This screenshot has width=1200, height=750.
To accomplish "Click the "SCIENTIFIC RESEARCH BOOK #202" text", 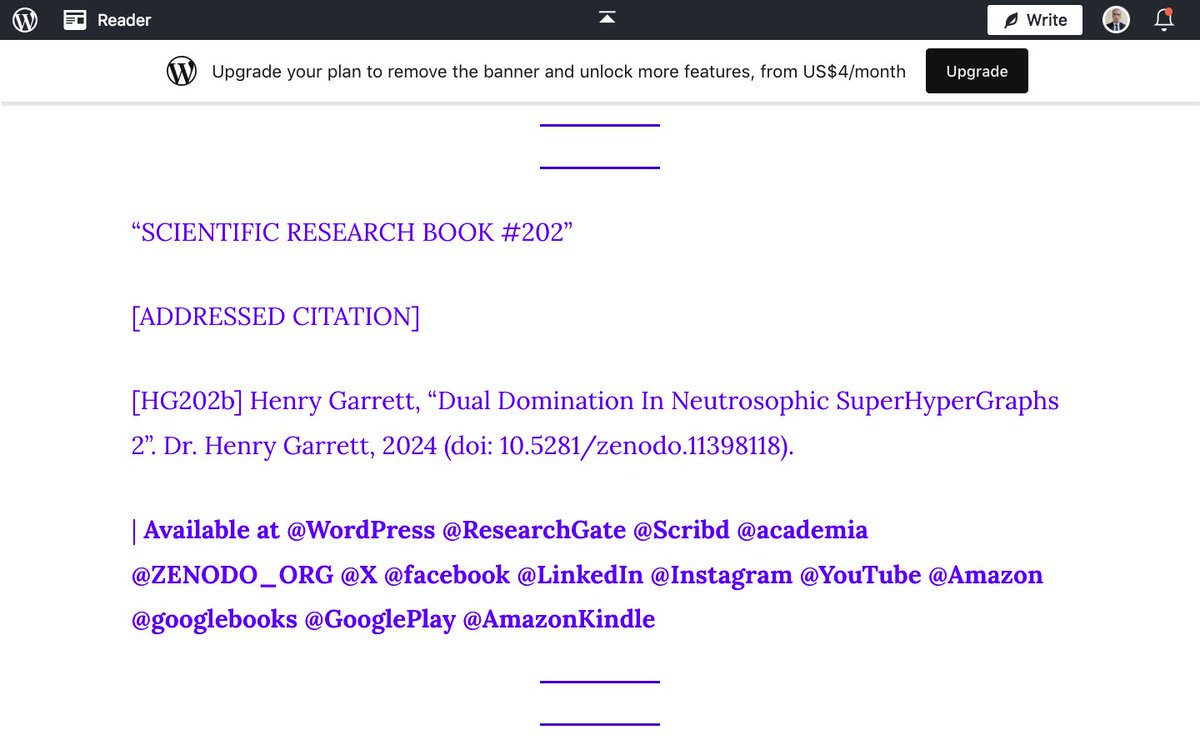I will pyautogui.click(x=352, y=233).
